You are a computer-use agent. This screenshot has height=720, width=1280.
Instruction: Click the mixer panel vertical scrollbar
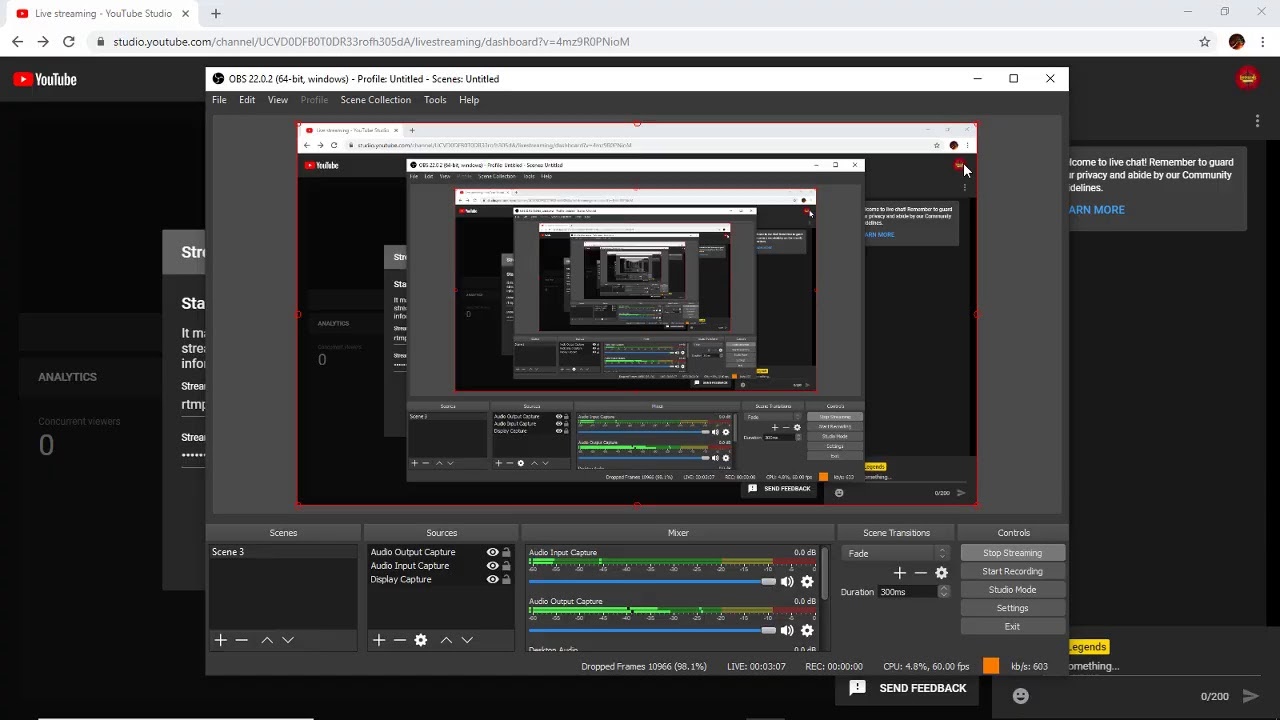point(825,573)
